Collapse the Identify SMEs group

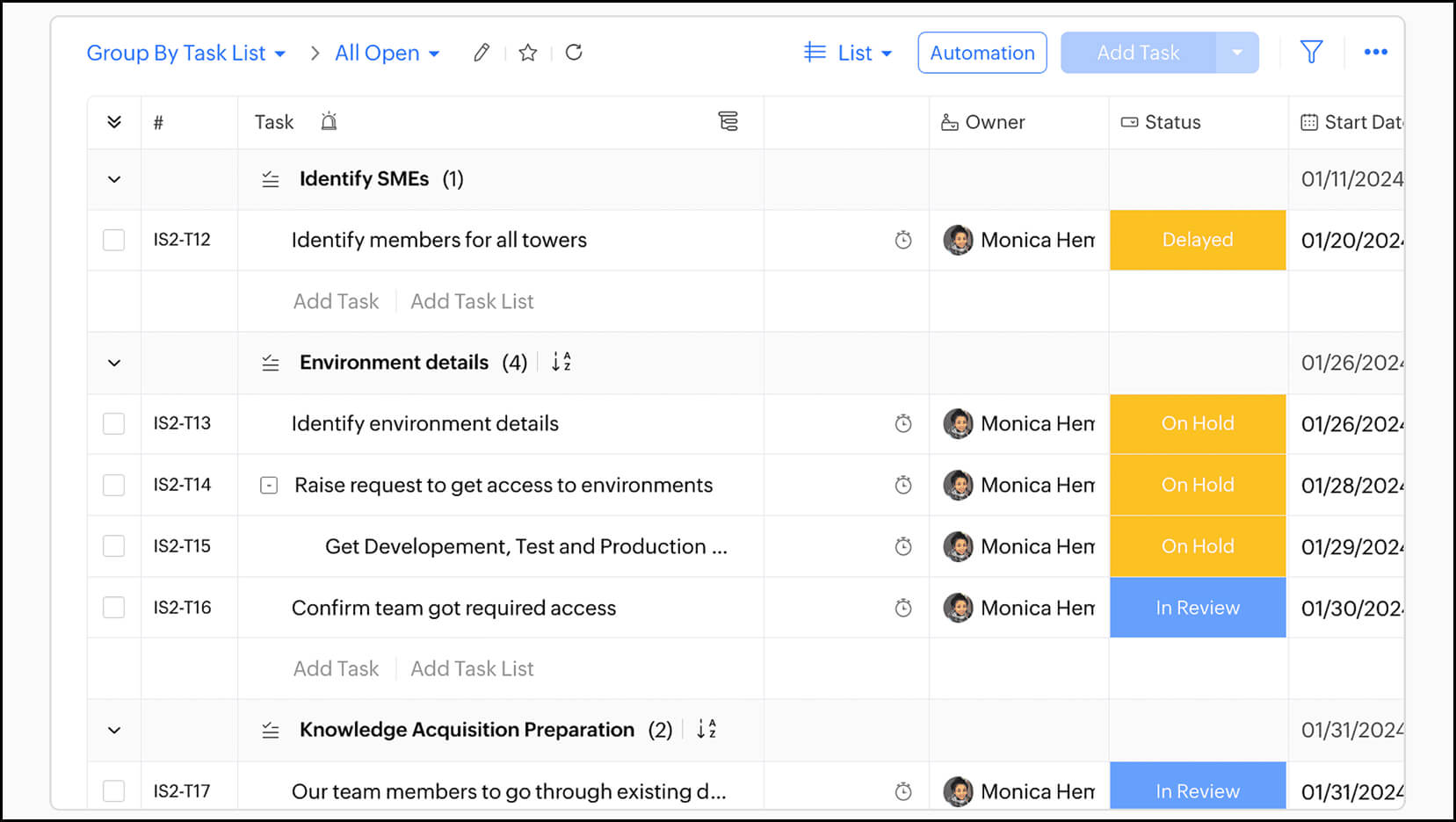point(113,178)
